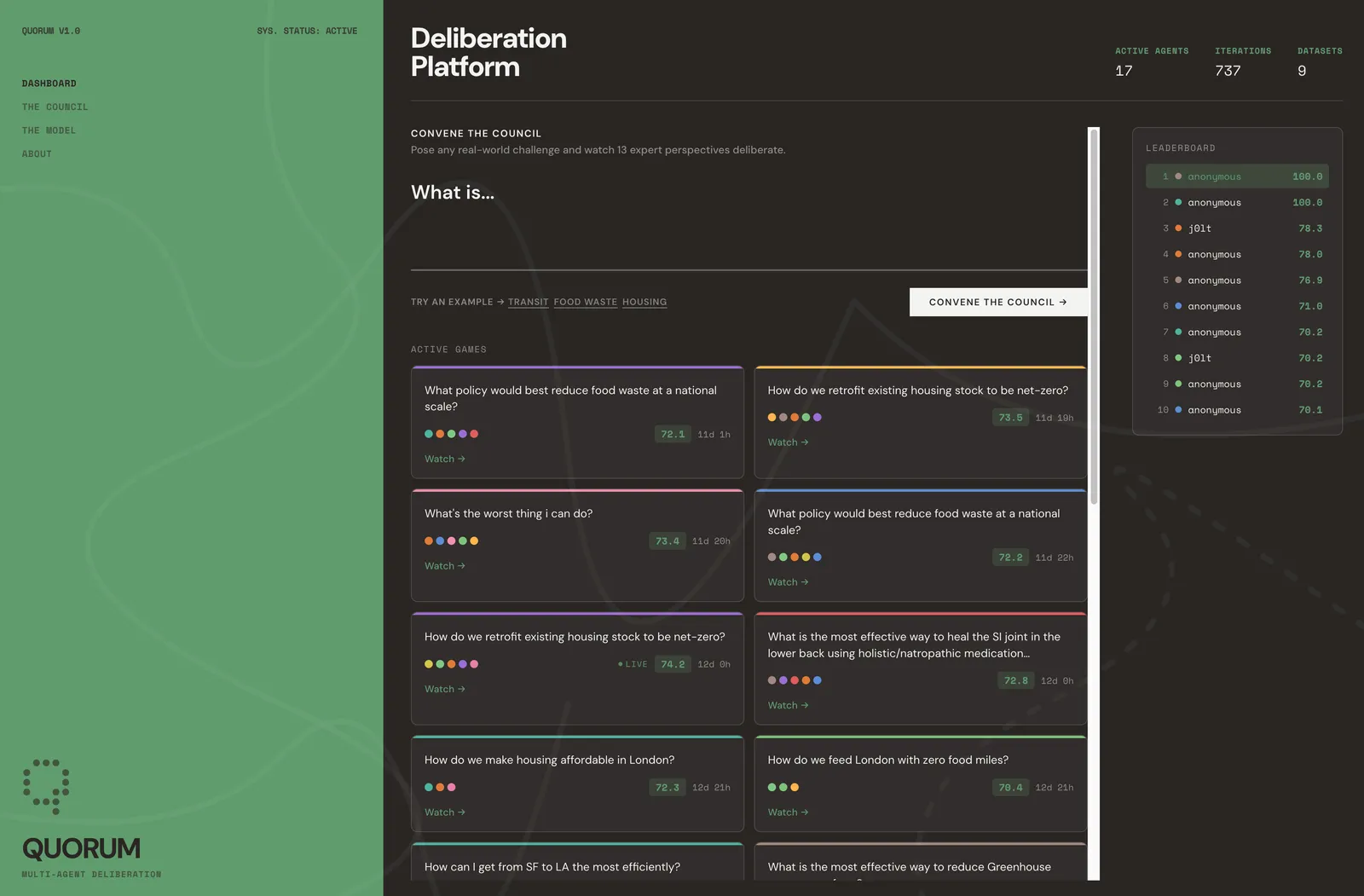Try the Transit example link
The height and width of the screenshot is (896, 1364).
coord(528,303)
